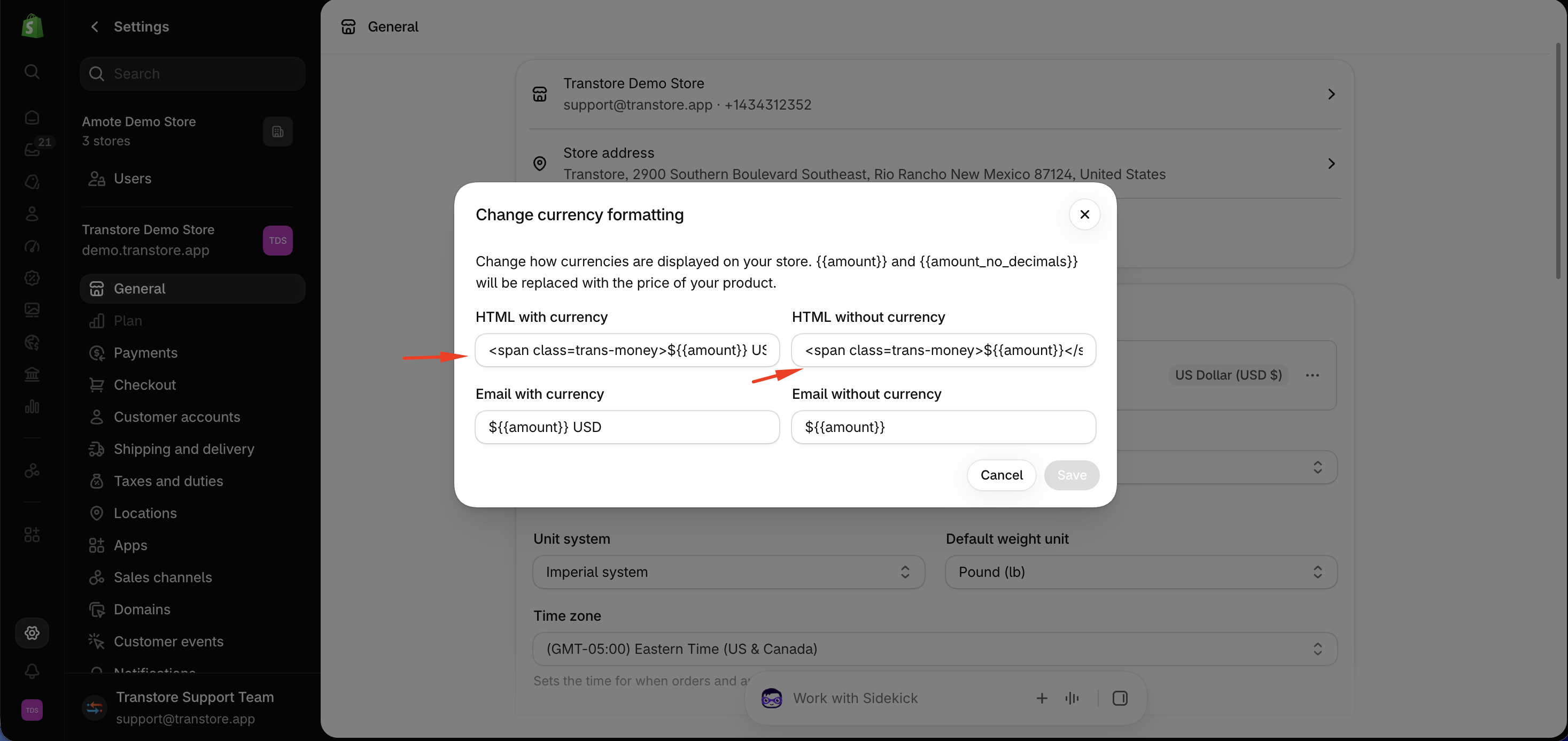The image size is (1568, 741).
Task: Click the HTML with currency field
Action: tap(627, 350)
